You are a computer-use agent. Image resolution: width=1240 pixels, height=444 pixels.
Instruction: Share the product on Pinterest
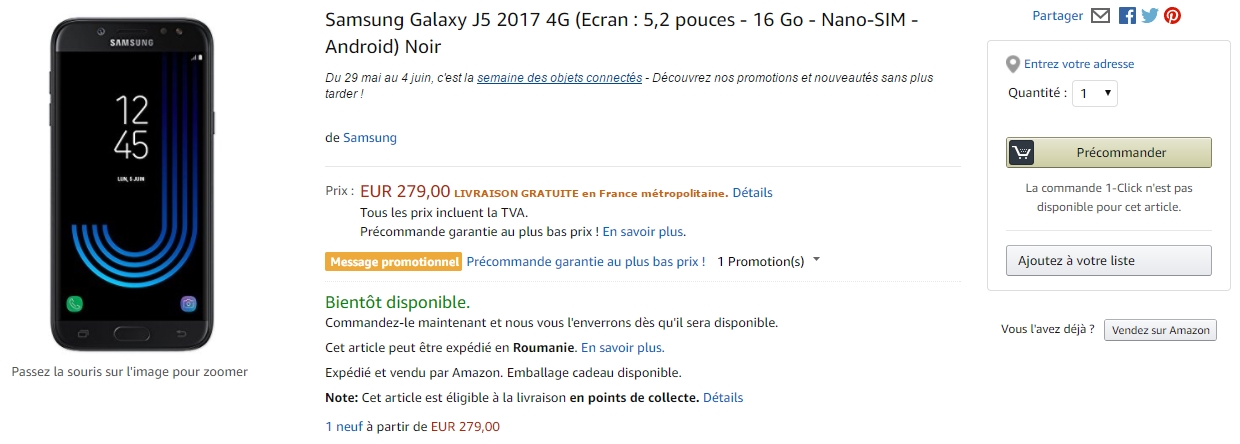(x=1172, y=16)
